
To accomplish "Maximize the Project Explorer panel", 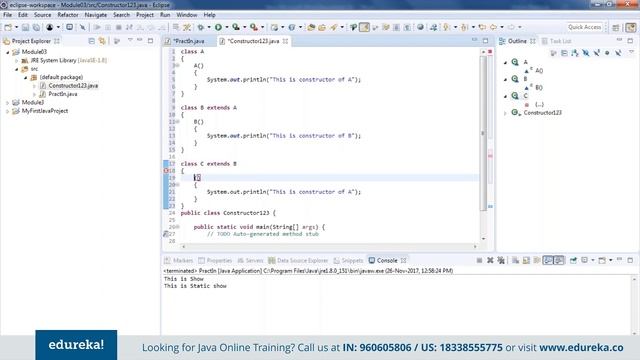I will click(151, 40).
